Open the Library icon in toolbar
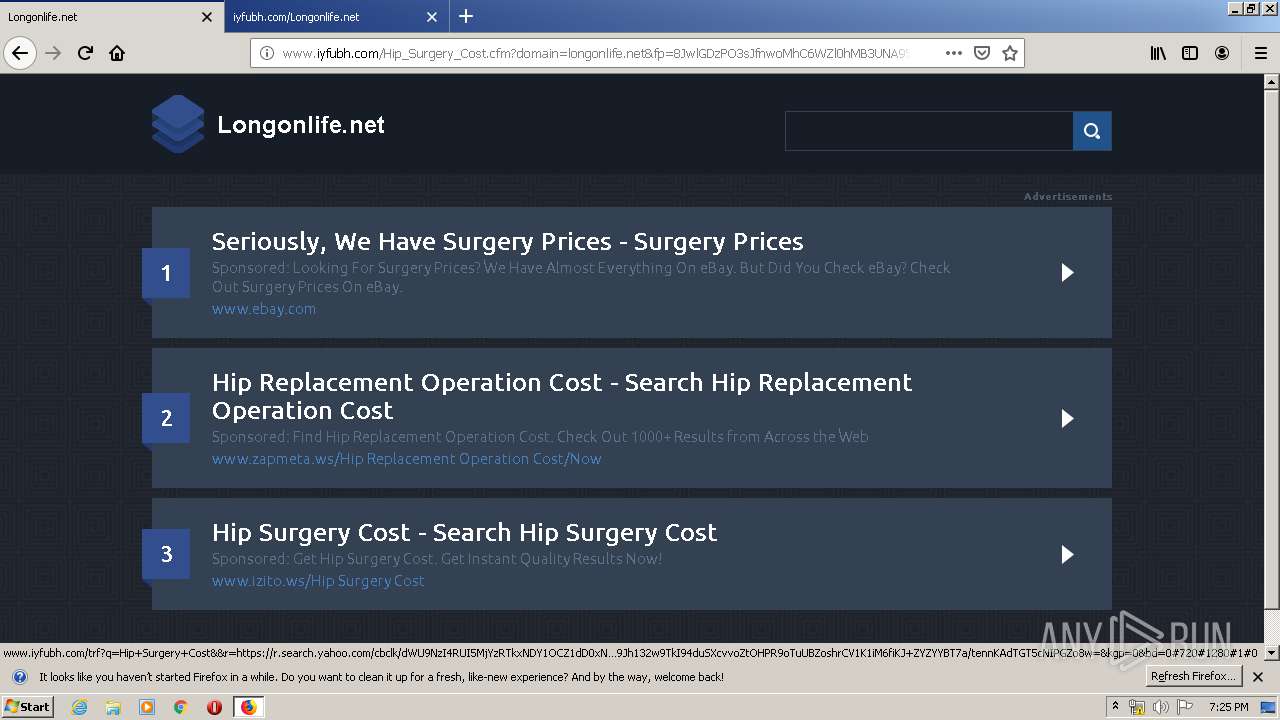The image size is (1280, 720). tap(1158, 53)
